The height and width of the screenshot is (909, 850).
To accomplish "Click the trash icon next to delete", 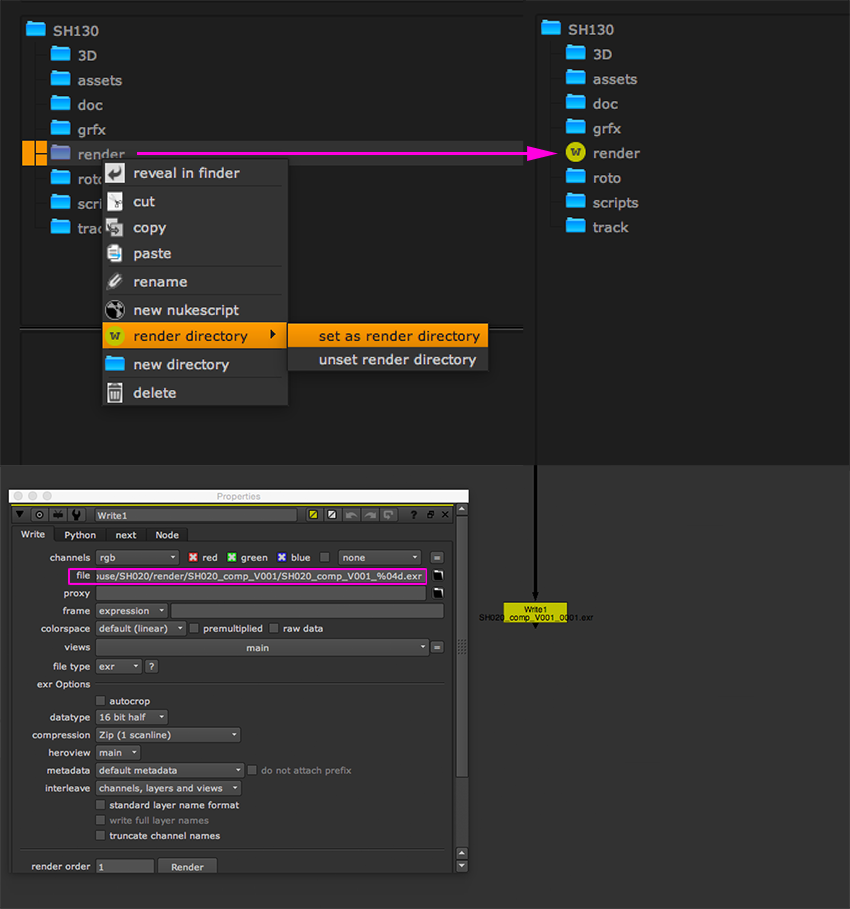I will pyautogui.click(x=115, y=393).
